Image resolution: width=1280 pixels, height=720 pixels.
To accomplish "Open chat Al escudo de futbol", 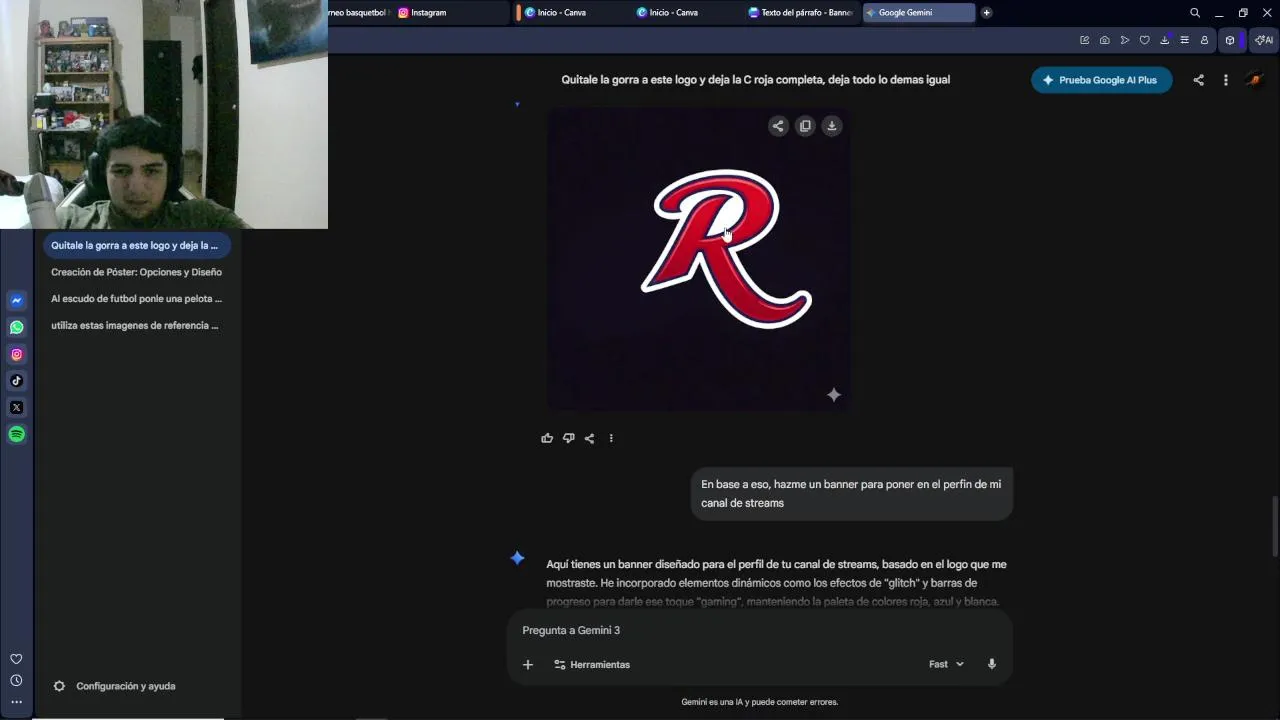I will pyautogui.click(x=136, y=298).
